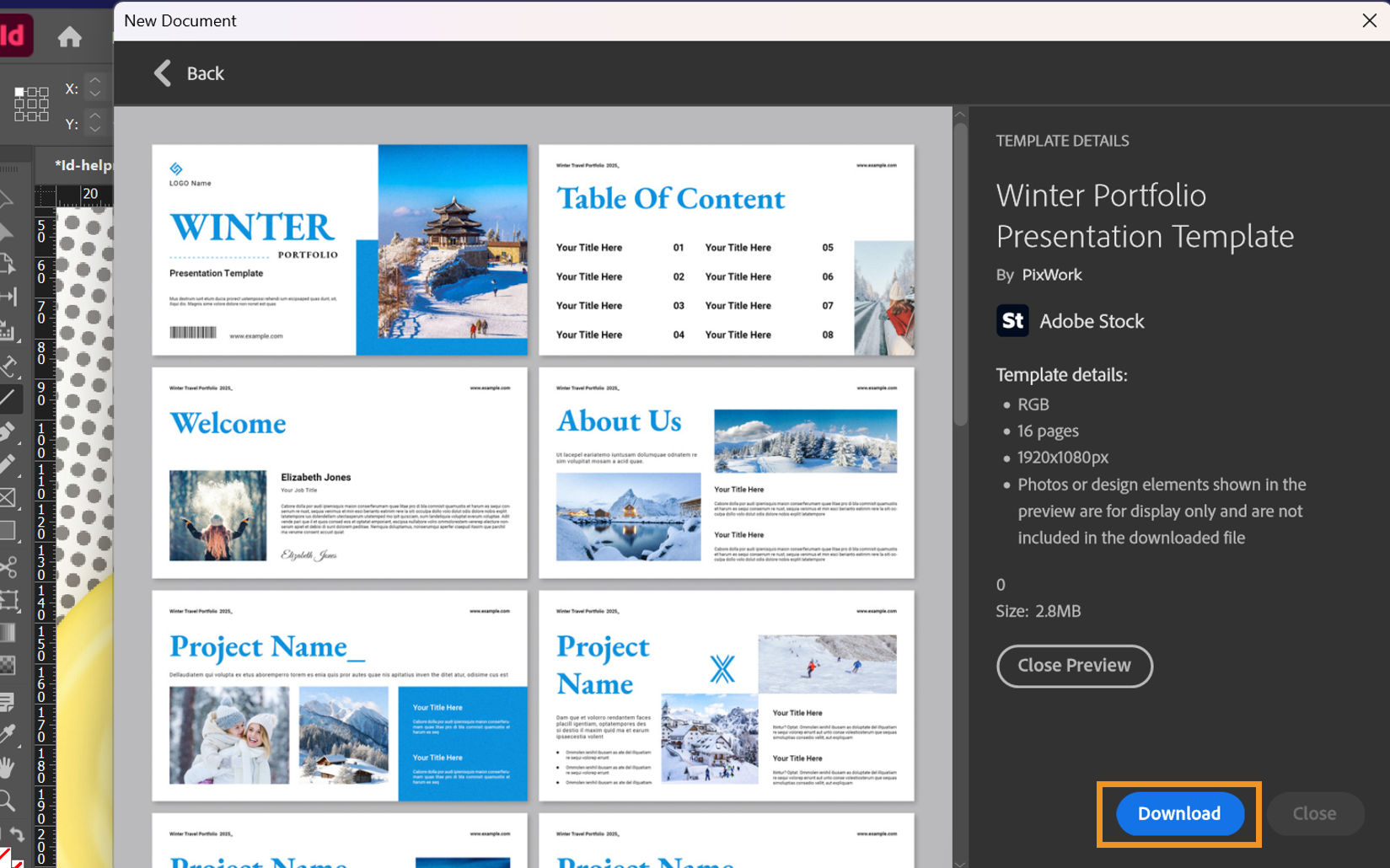Image resolution: width=1390 pixels, height=868 pixels.
Task: Select the Pencil tool
Action: 7,464
